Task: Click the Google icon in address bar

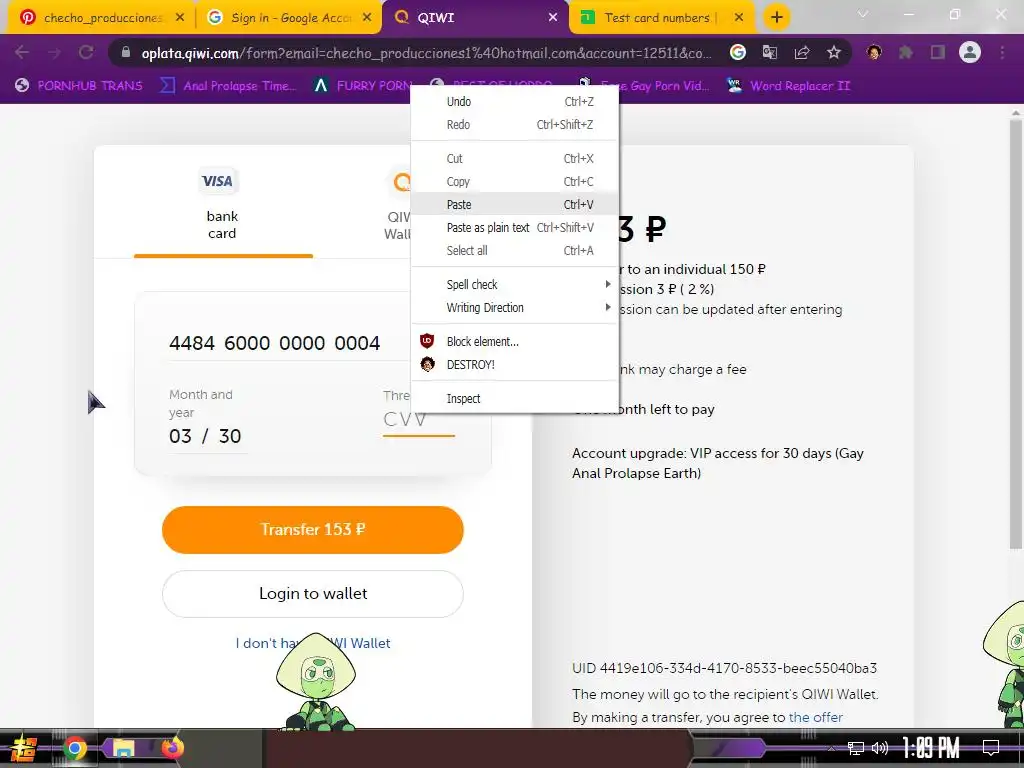Action: pyautogui.click(x=738, y=52)
